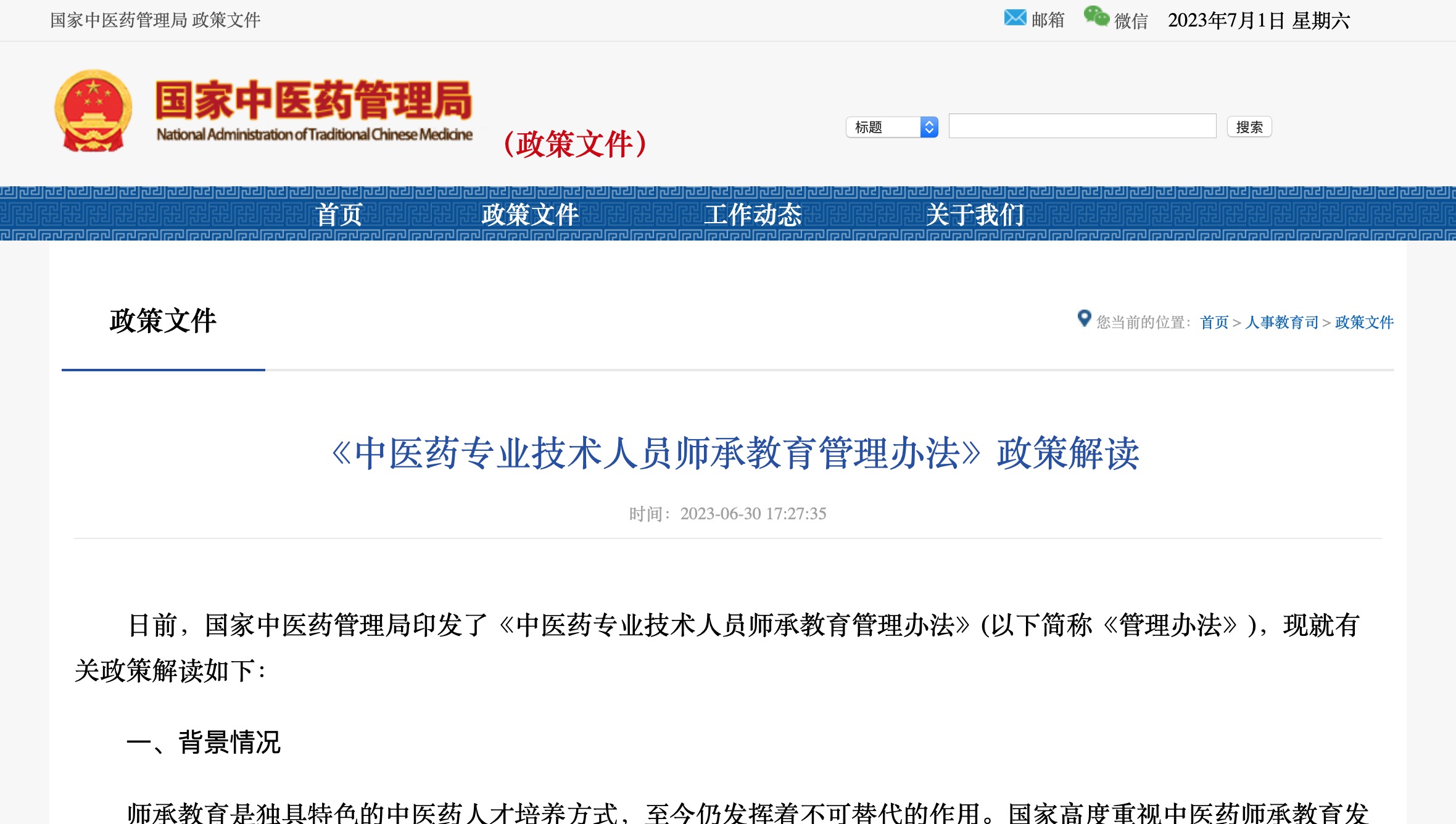Open 工作动态 in the navigation bar
This screenshot has width=1456, height=824.
(753, 215)
